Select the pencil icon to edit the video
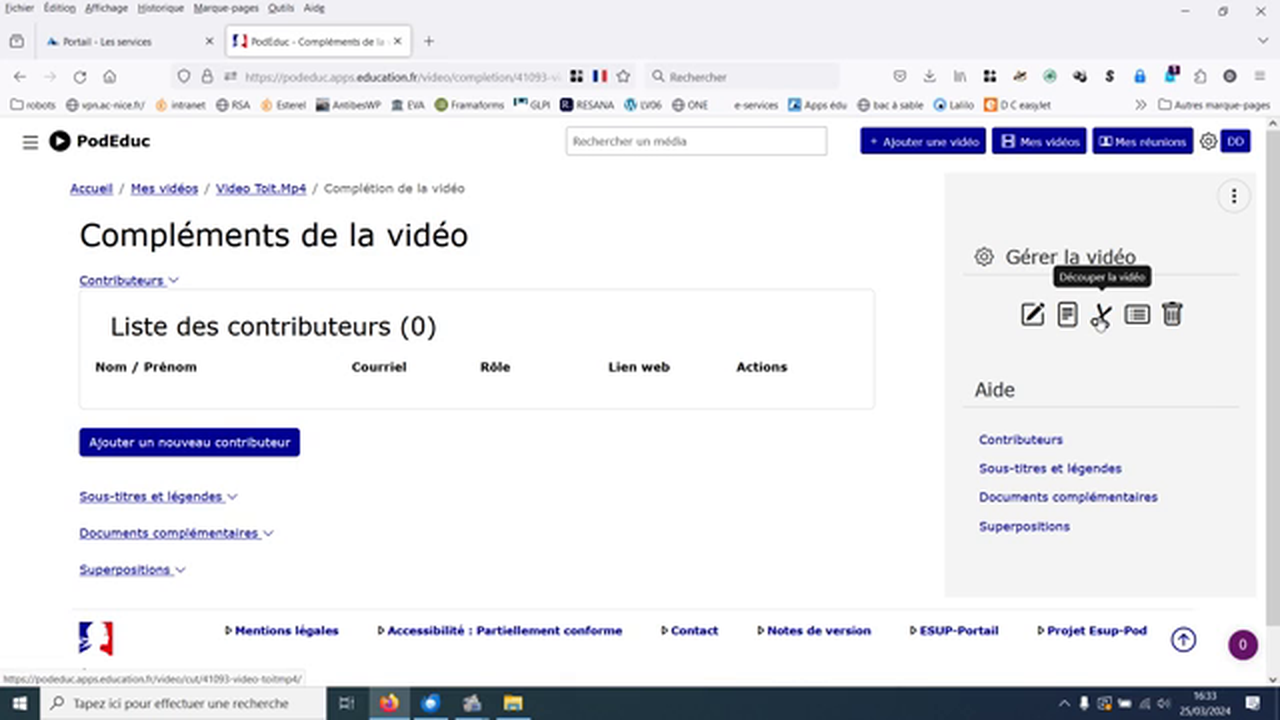The width and height of the screenshot is (1280, 720). tap(1032, 314)
